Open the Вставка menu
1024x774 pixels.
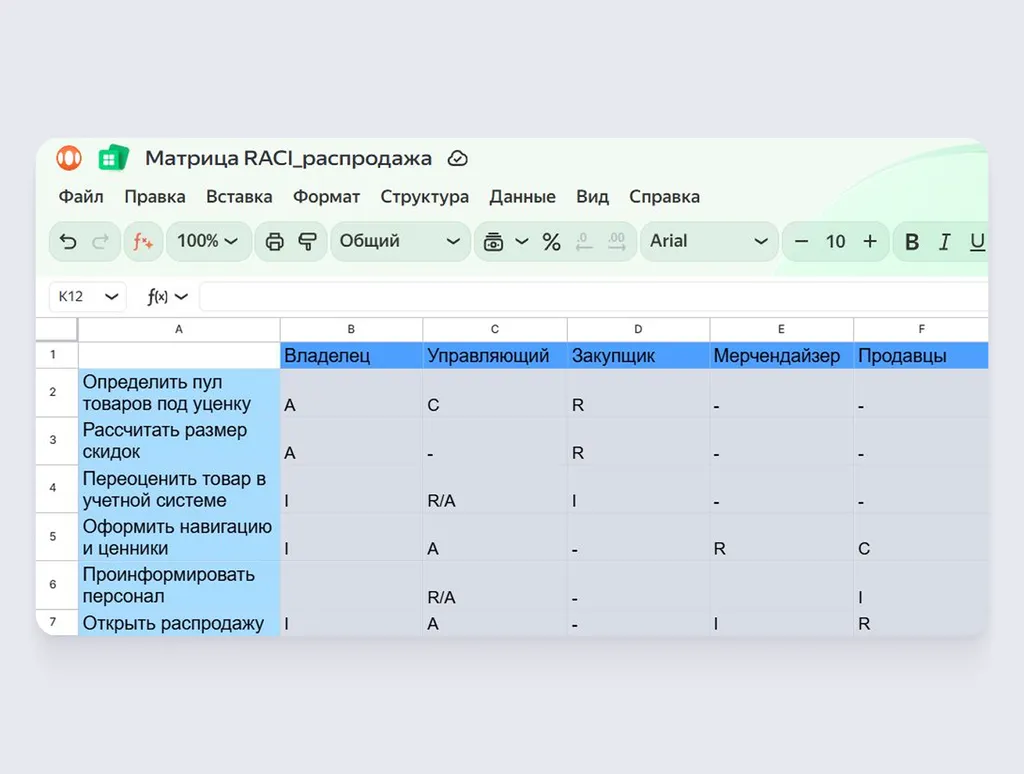pos(239,197)
